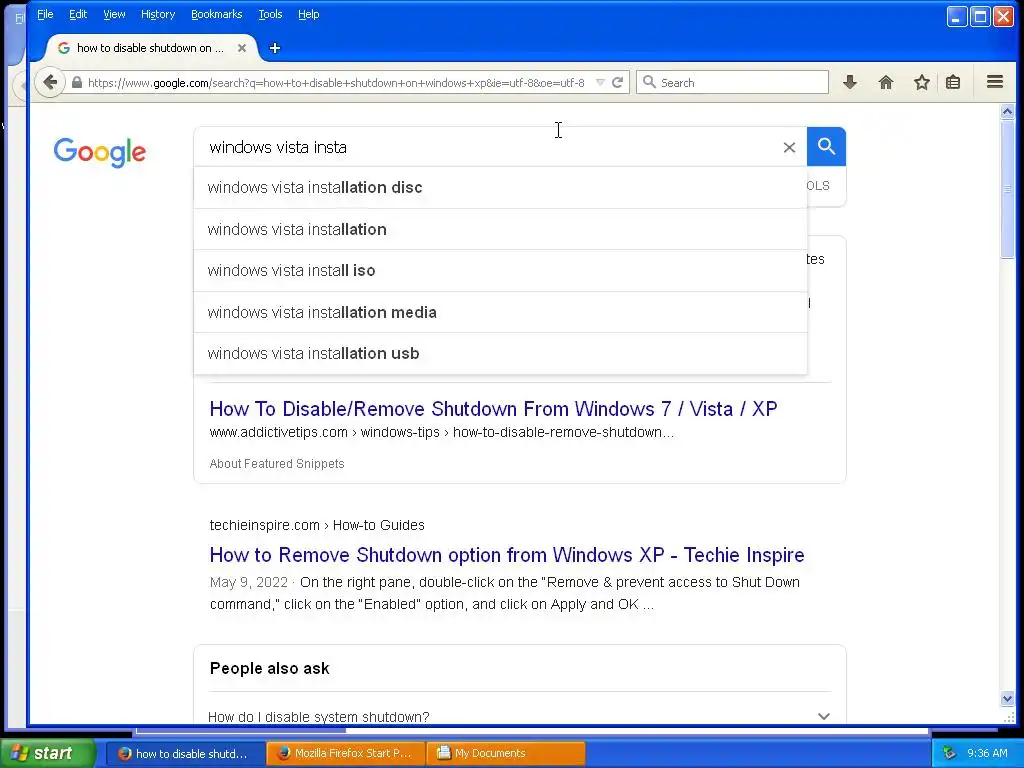Image resolution: width=1024 pixels, height=768 pixels.
Task: Expand 'How do I disable system shutdown?'
Action: point(824,716)
